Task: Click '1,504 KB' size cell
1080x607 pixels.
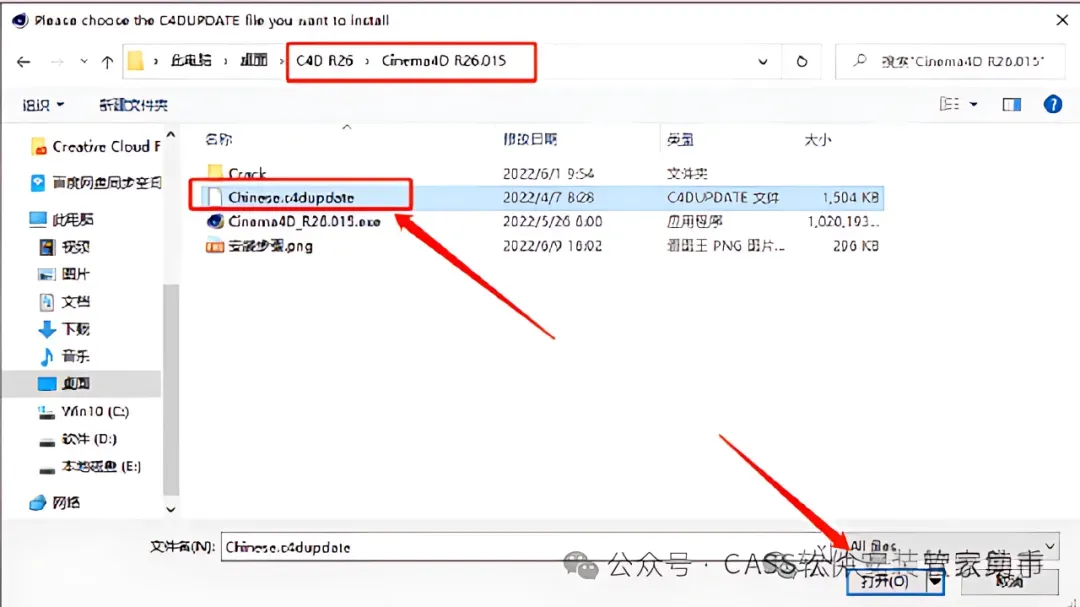Action: point(850,198)
